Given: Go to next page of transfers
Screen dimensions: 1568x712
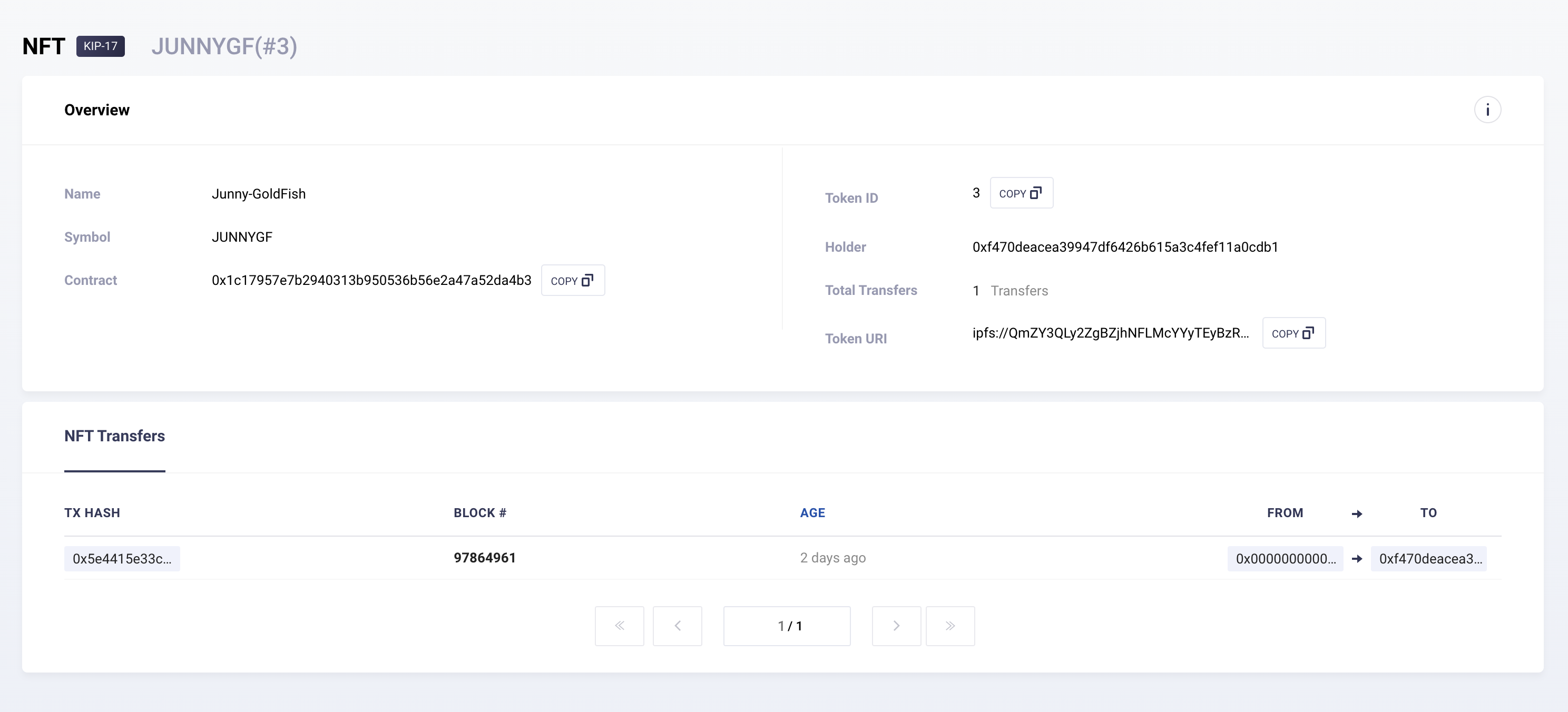Looking at the screenshot, I should pyautogui.click(x=895, y=626).
